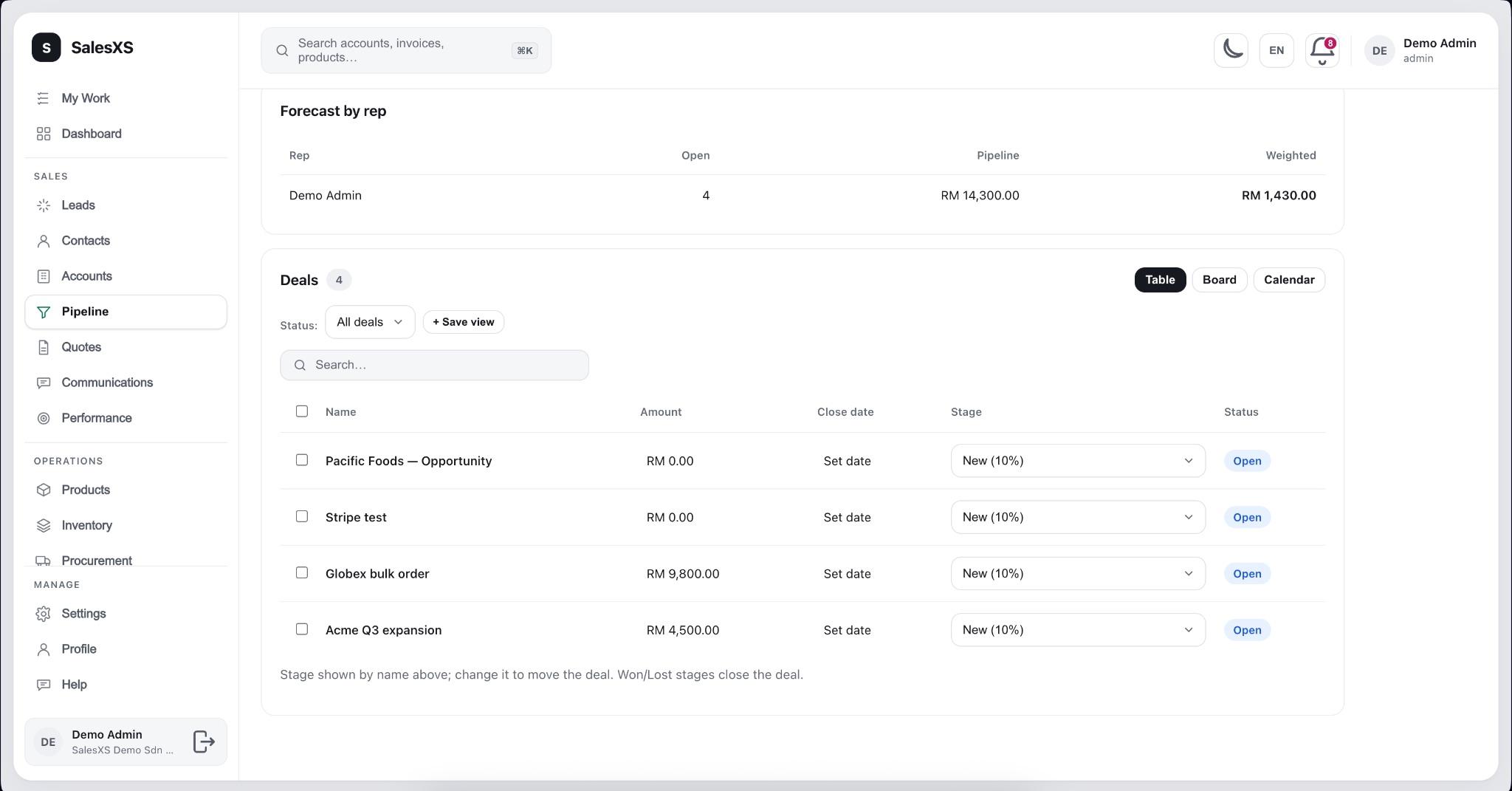Viewport: 1512px width, 791px height.
Task: Click the SalesXS logo badge
Action: [x=47, y=47]
